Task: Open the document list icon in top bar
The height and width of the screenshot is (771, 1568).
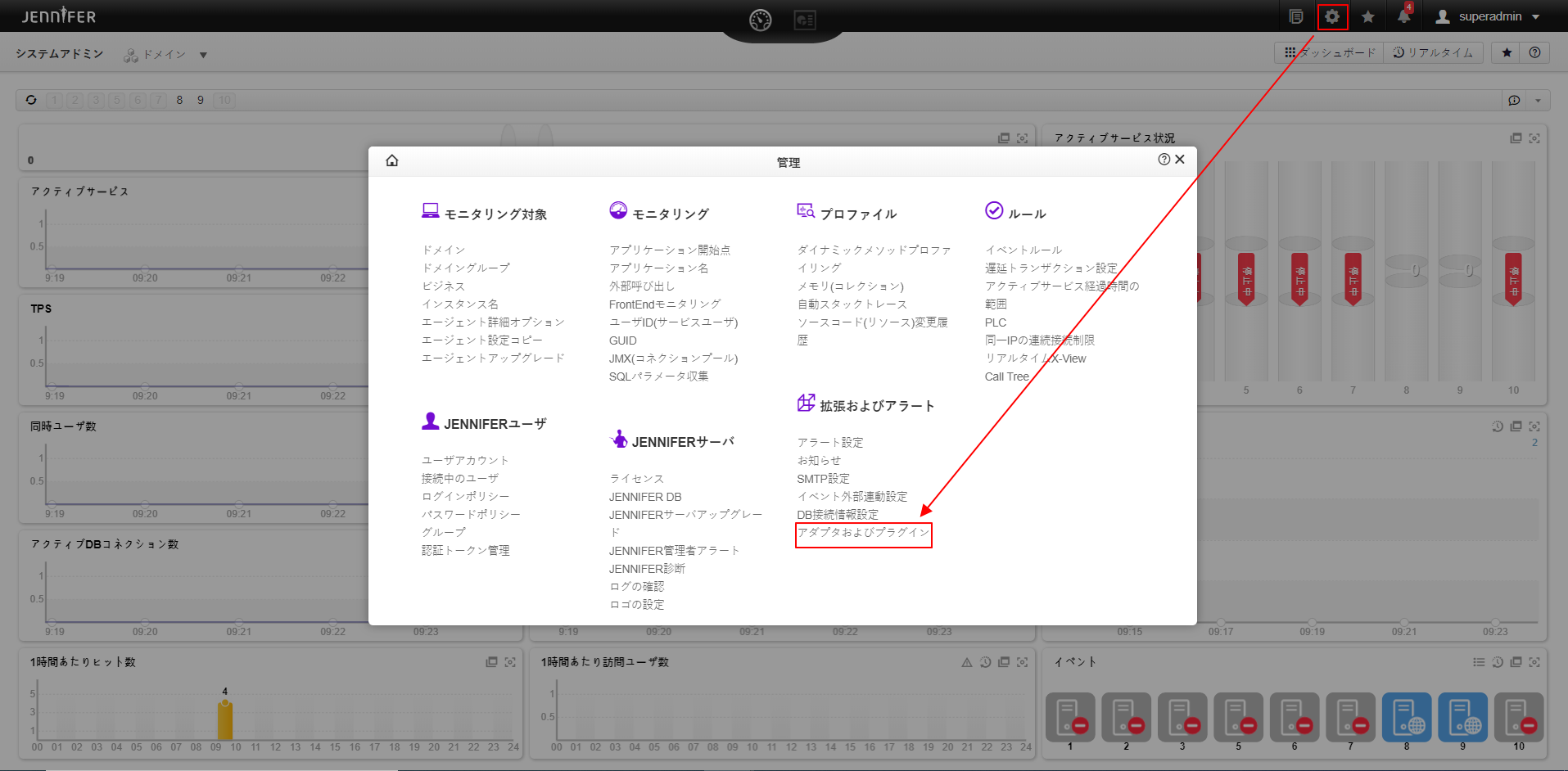Action: (x=1296, y=16)
